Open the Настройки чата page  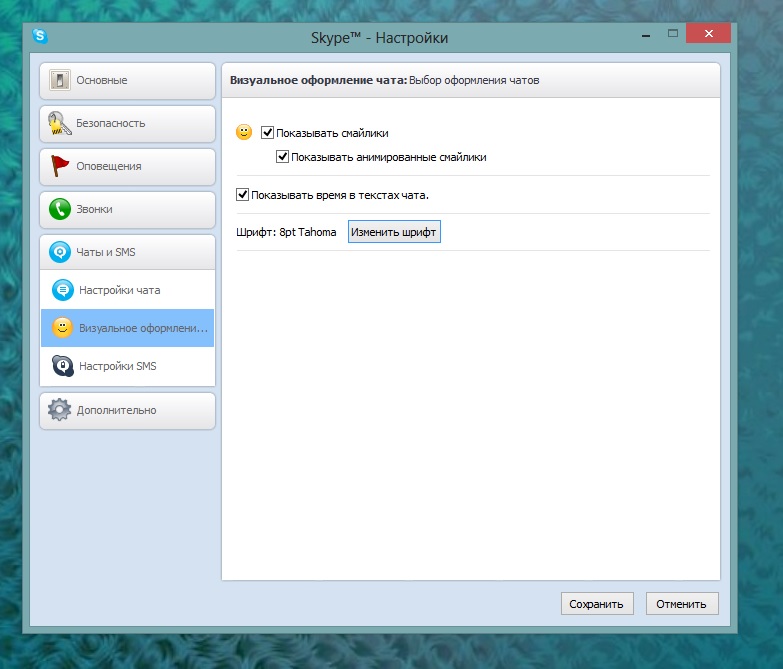(119, 290)
